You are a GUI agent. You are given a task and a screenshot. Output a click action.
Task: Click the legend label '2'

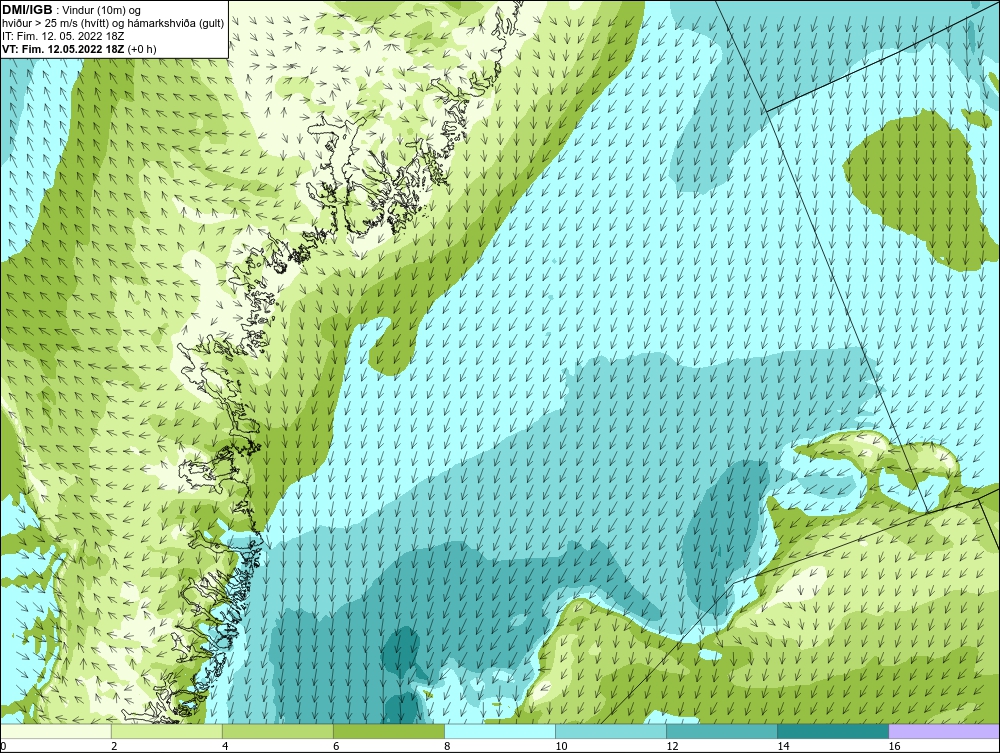coord(114,746)
